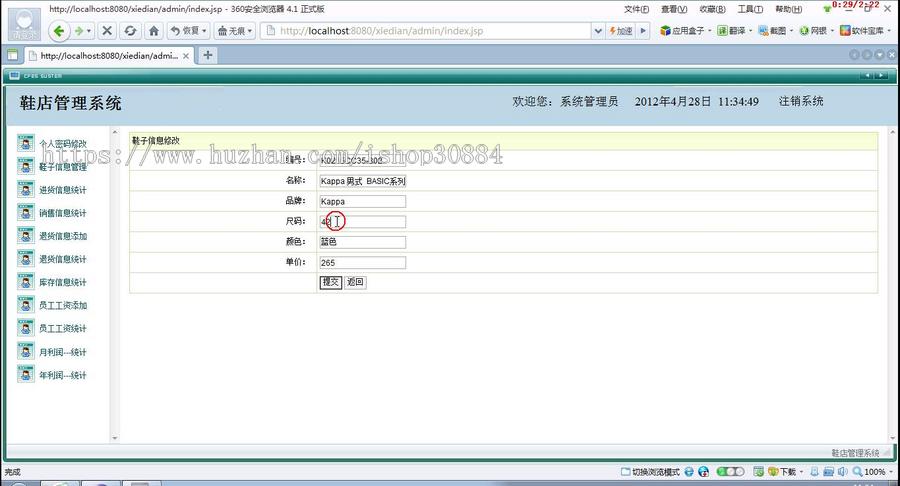Click the icon beside 年利润--统计
This screenshot has width=900, height=486.
(25, 374)
